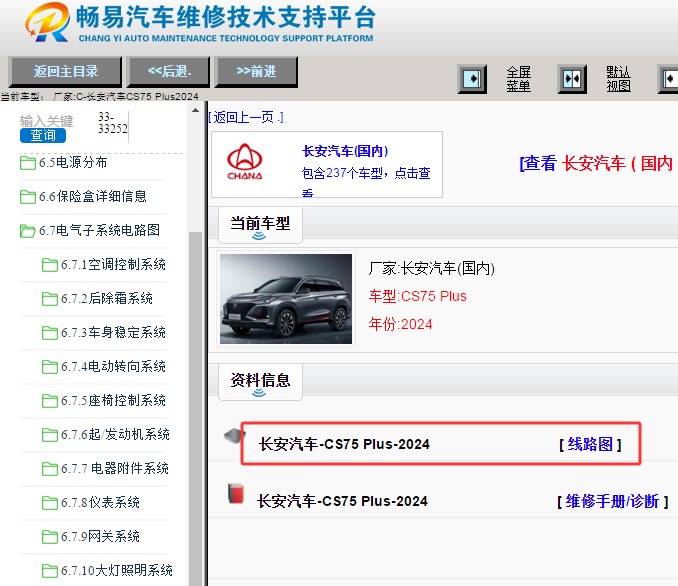Click the partially visible panel icon at far right

point(668,79)
